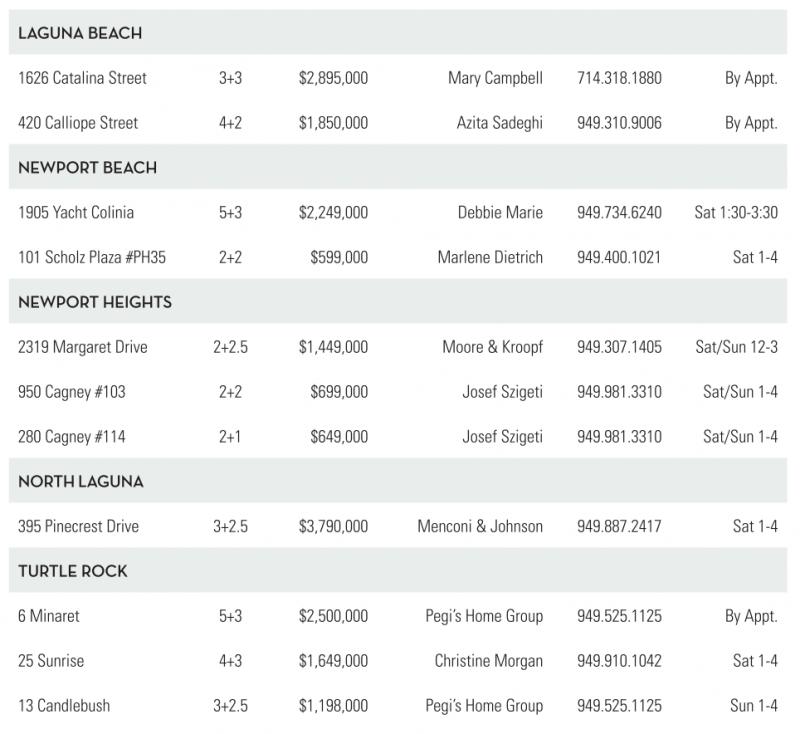Click phone number 714.318.1880
Viewport: 800px width, 734px height.
[x=619, y=78]
